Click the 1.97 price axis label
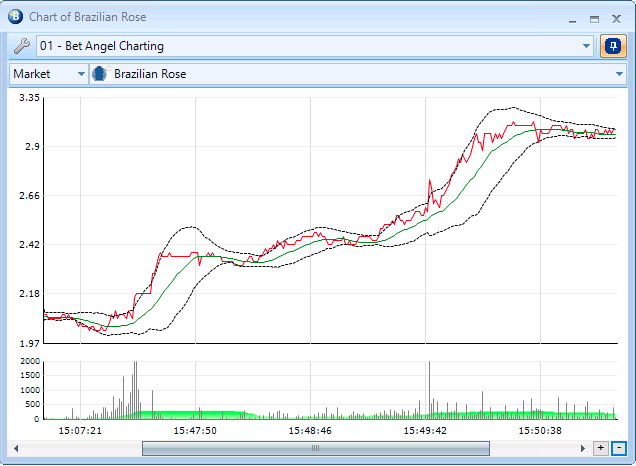Screen dimensions: 636x466 tap(29, 344)
